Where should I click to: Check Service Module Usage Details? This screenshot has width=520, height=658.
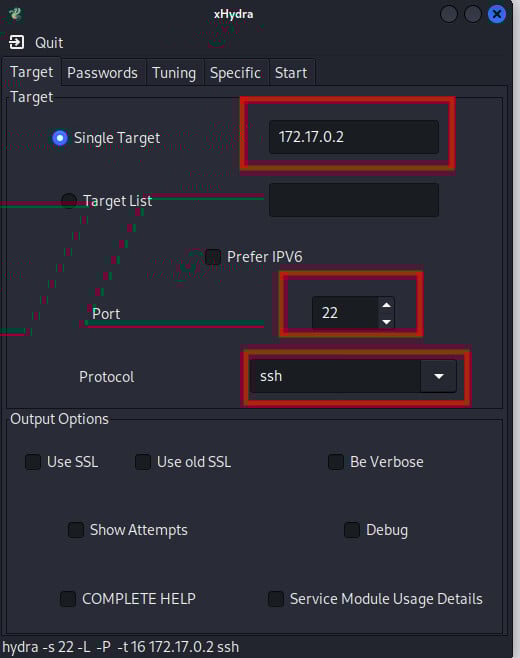tap(276, 599)
